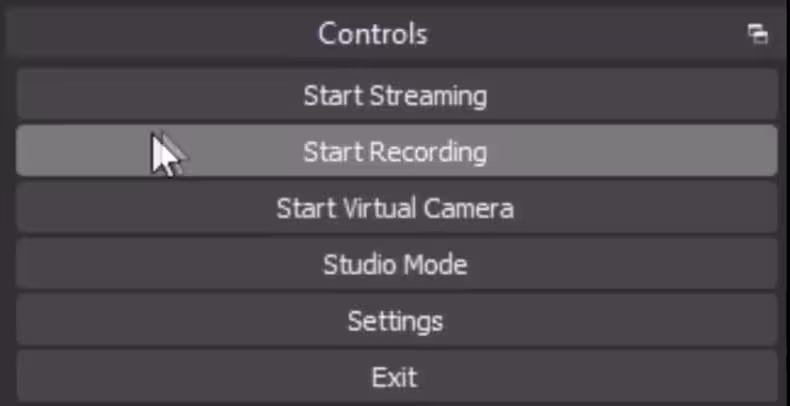Open Settings

point(396,321)
